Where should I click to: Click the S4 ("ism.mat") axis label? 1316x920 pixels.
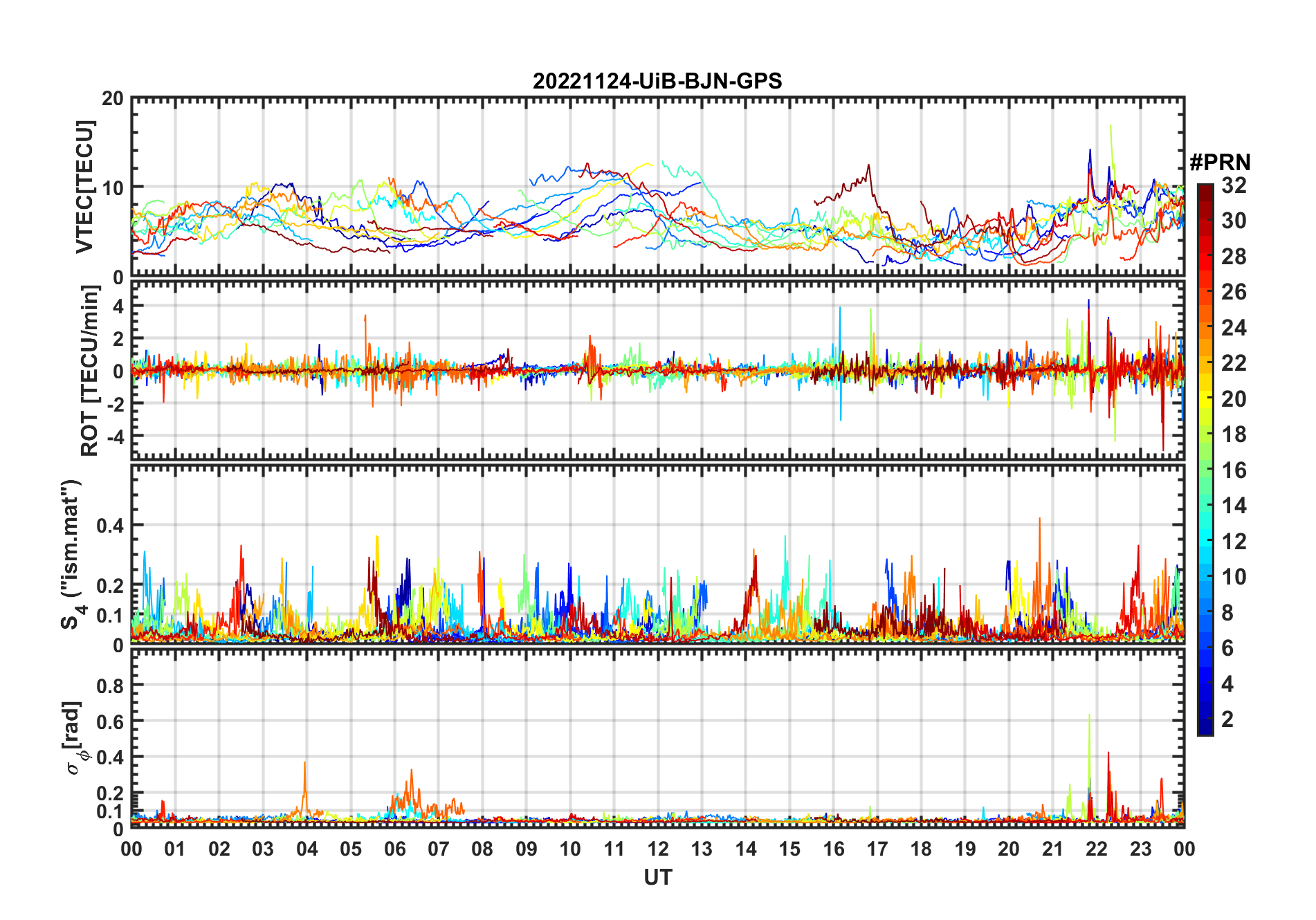click(72, 554)
